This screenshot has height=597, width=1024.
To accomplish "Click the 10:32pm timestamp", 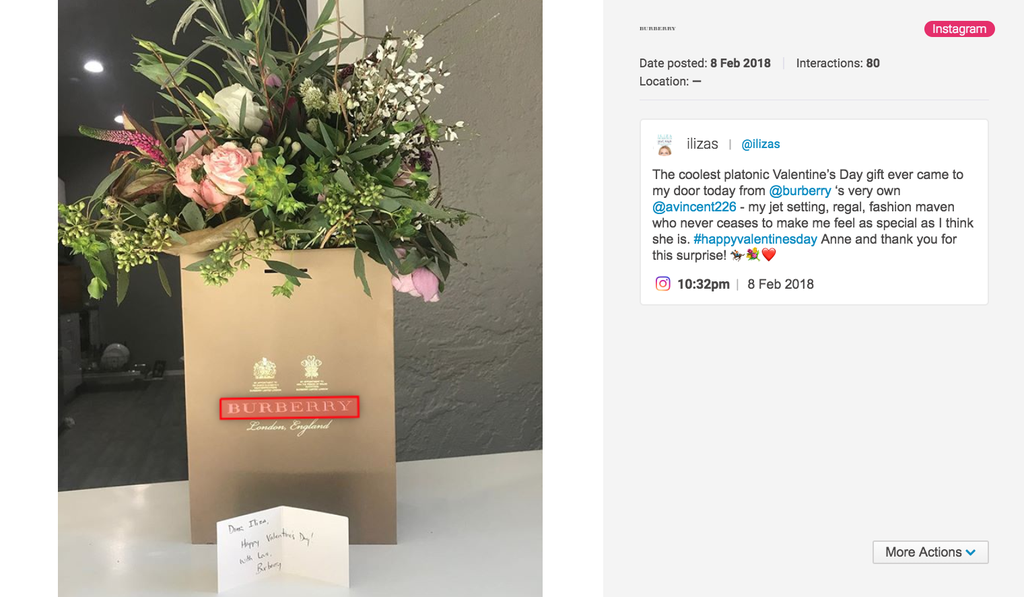I will pos(703,284).
